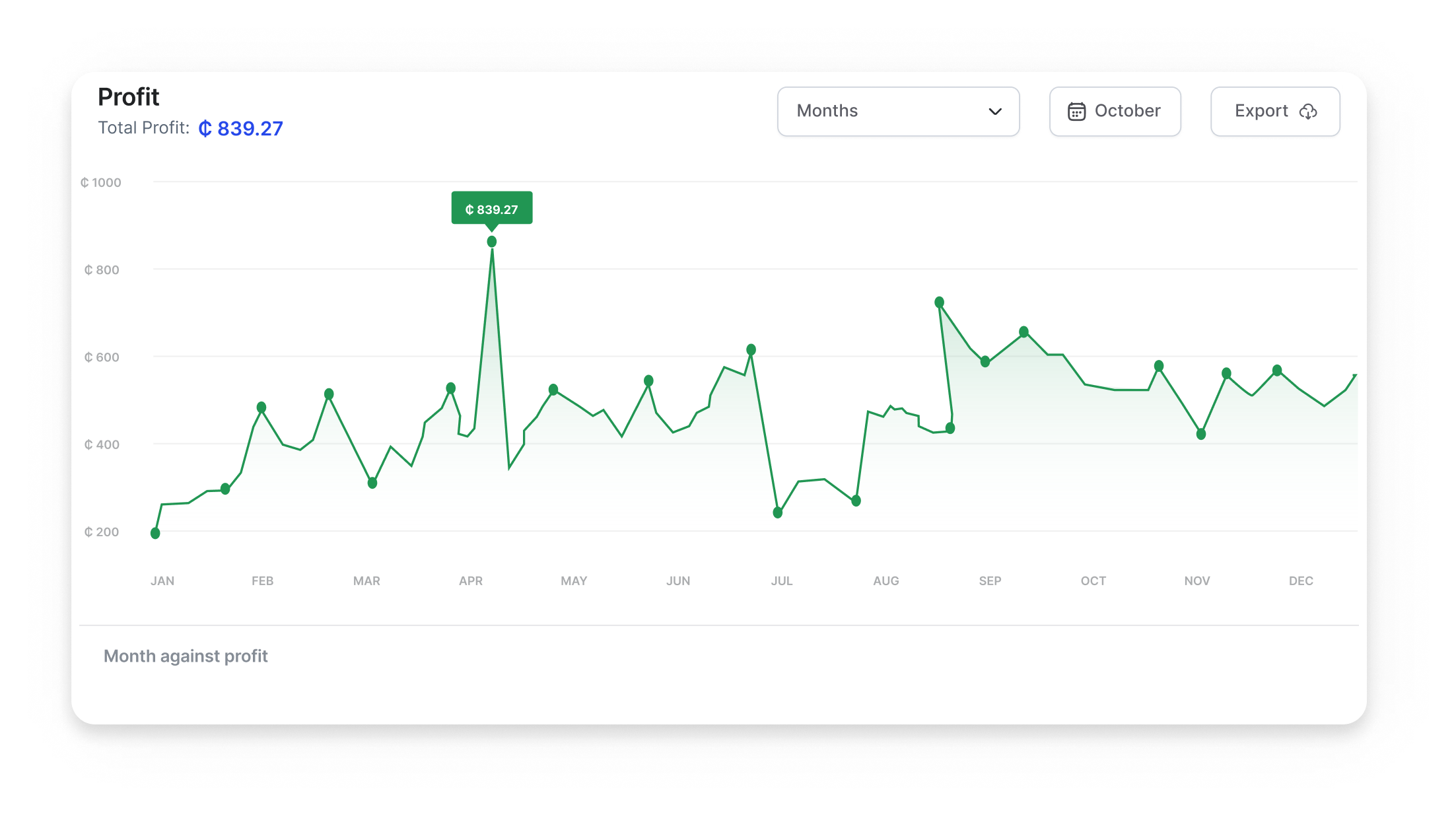The image size is (1456, 813).
Task: Click the MAR axis label
Action: click(x=366, y=581)
